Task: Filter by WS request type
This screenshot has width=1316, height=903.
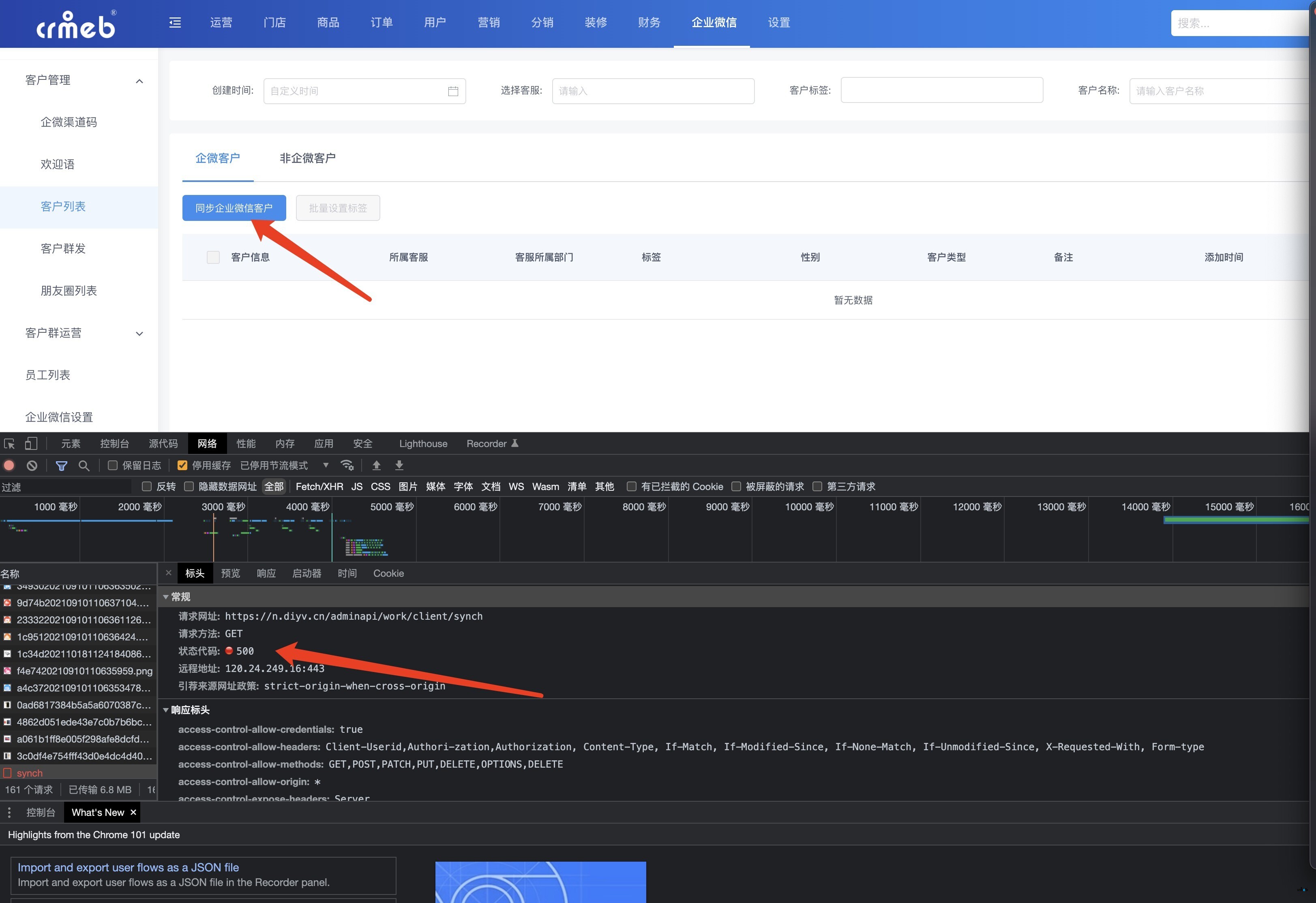Action: [x=516, y=486]
